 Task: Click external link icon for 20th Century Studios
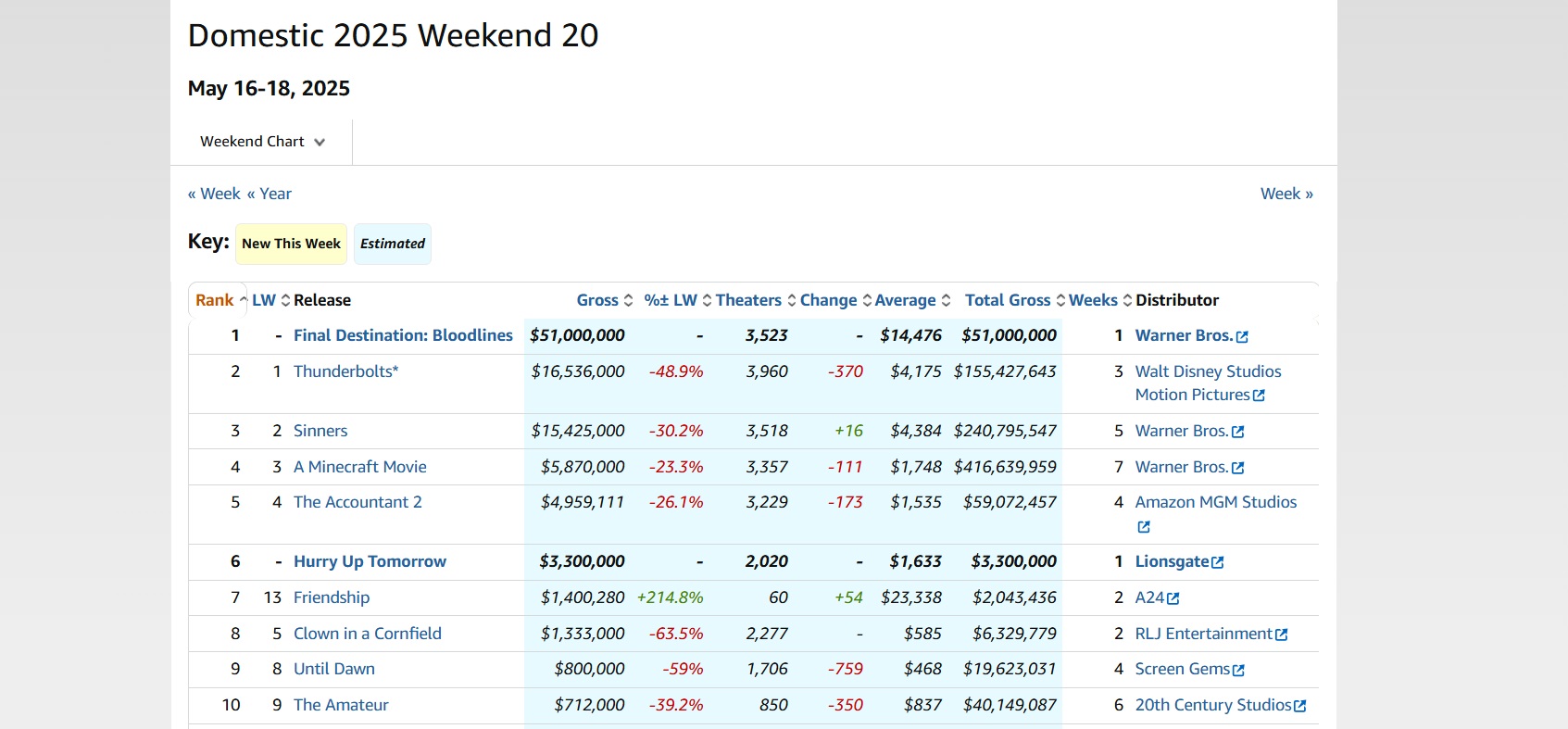point(1300,706)
